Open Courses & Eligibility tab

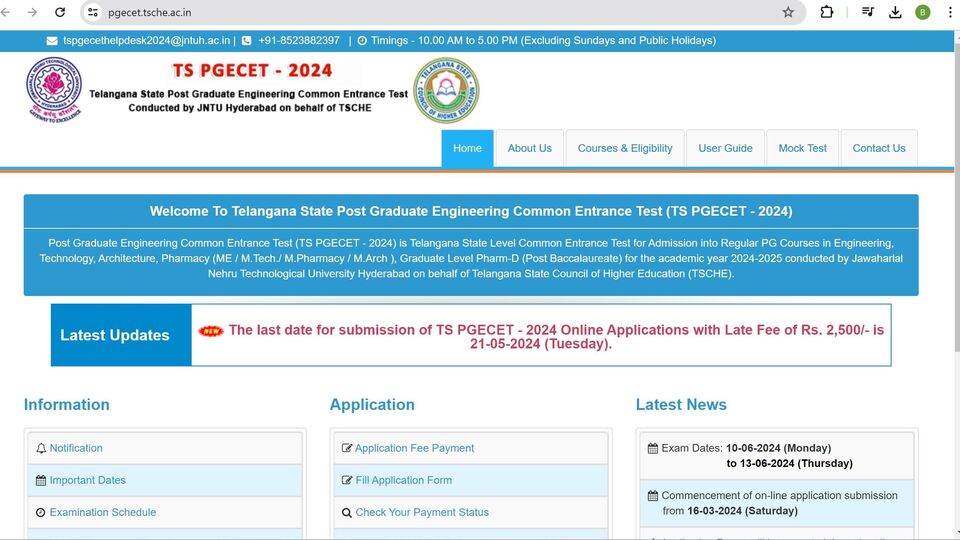click(x=625, y=148)
